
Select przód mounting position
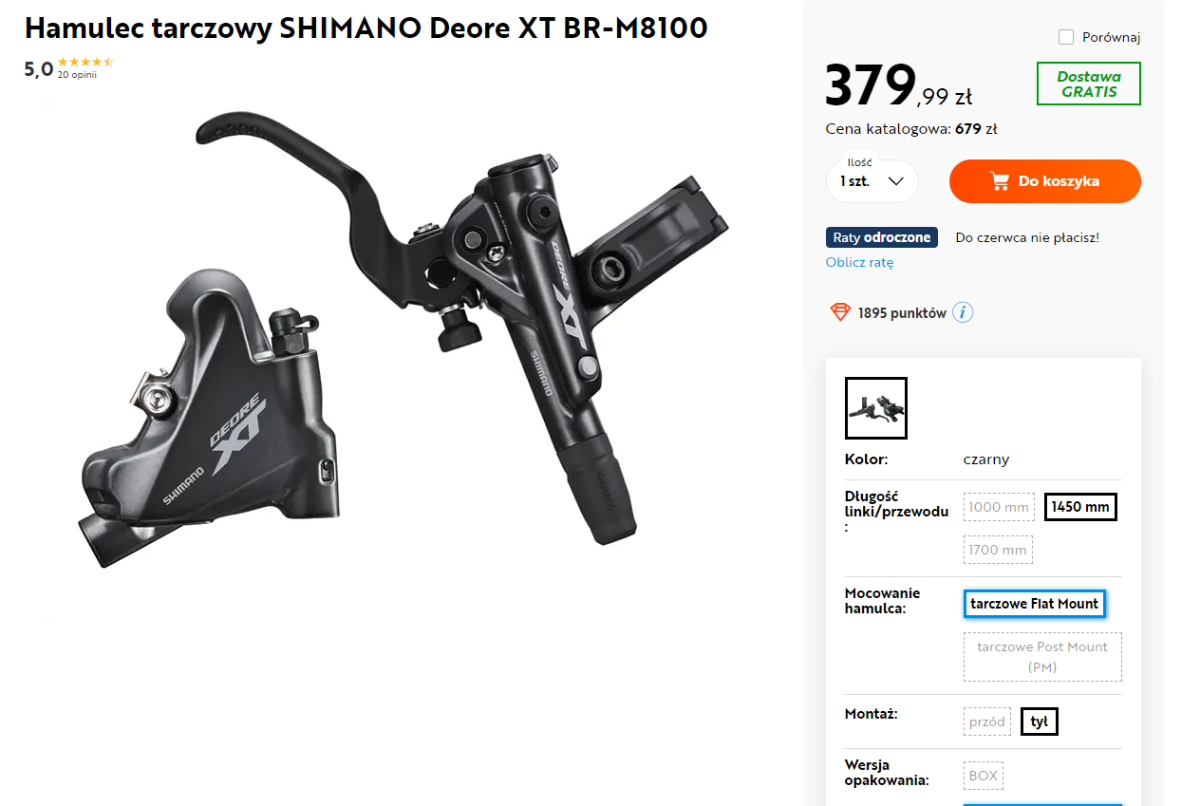(x=987, y=722)
